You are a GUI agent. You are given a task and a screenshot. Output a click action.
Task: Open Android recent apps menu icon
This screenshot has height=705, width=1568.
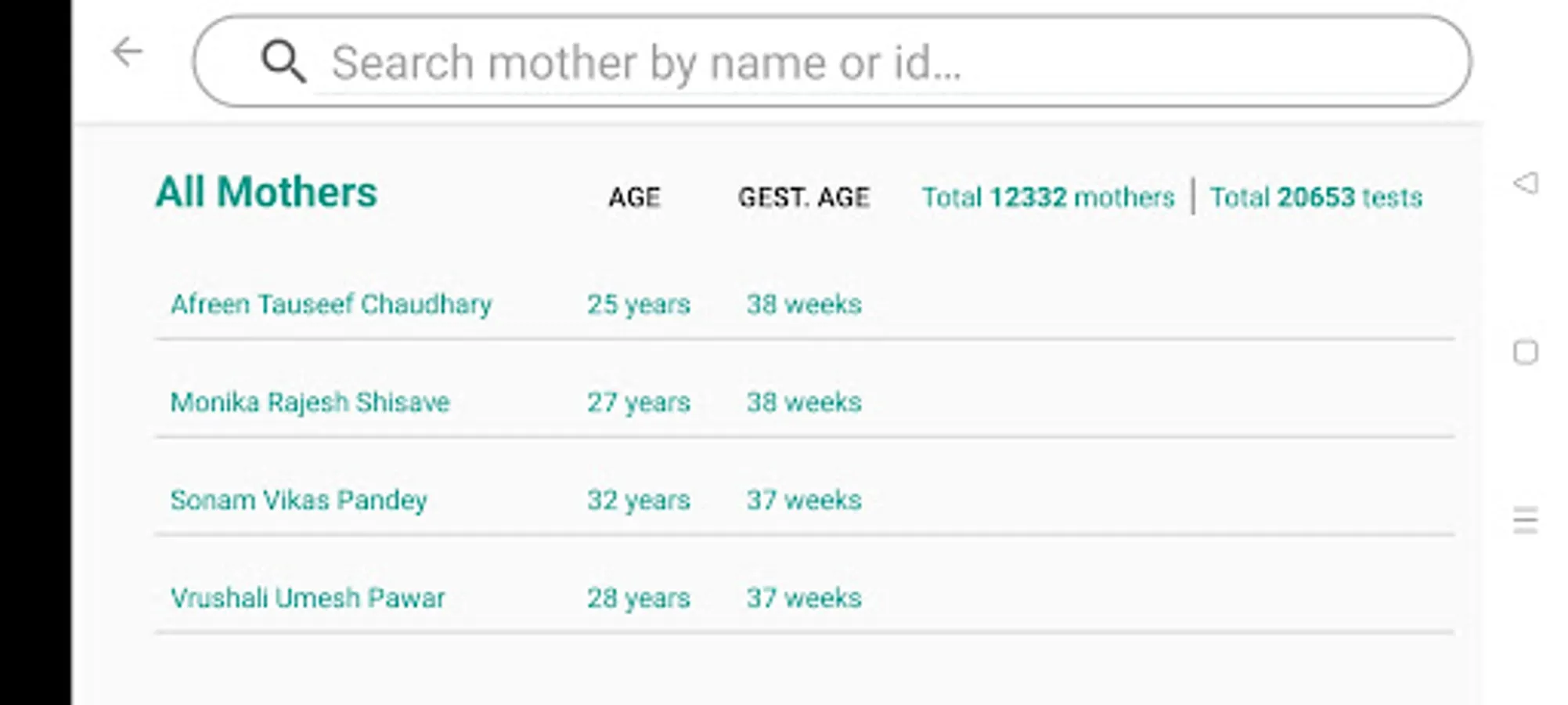click(x=1525, y=520)
